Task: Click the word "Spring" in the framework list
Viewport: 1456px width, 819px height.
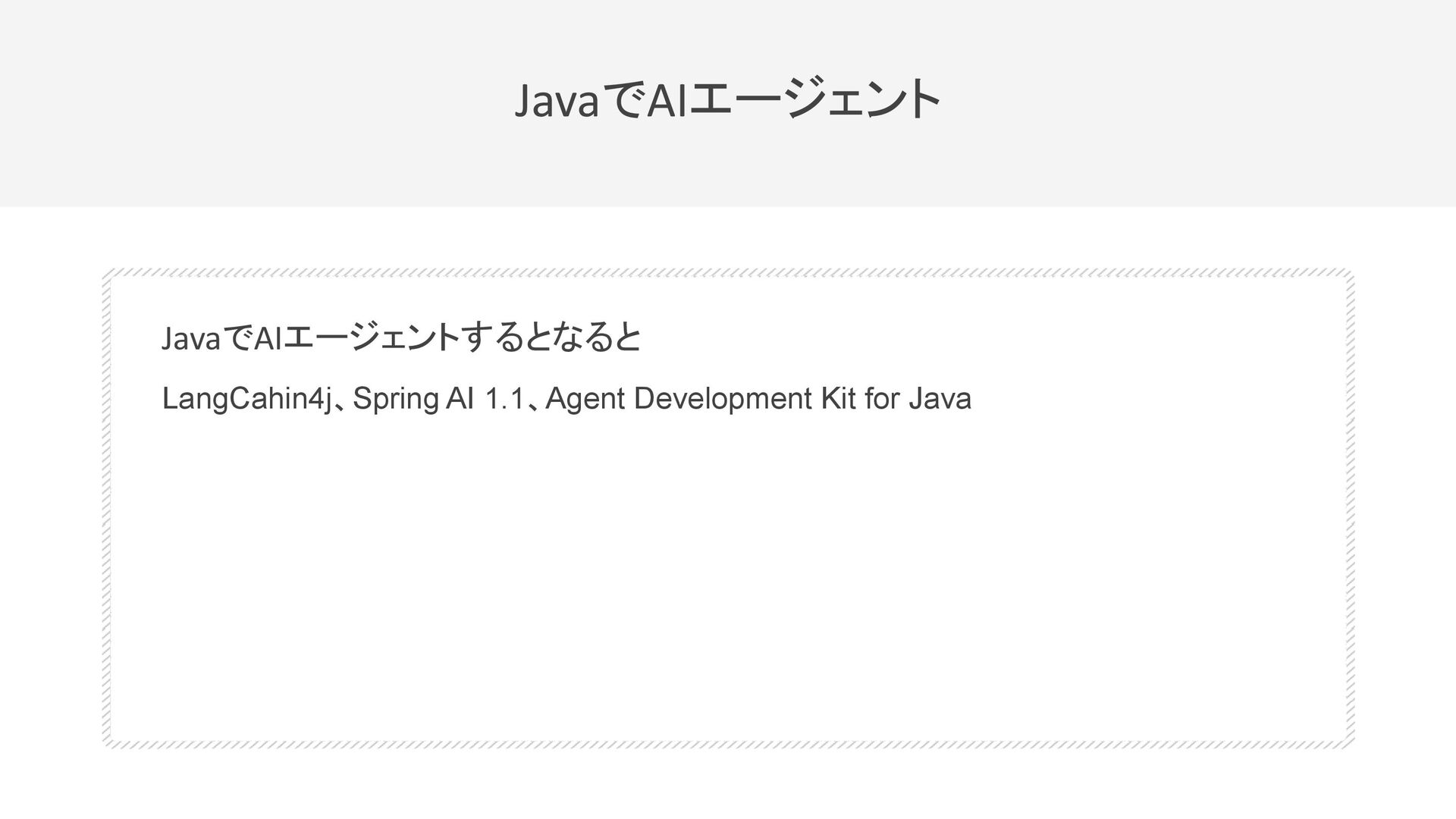Action: (395, 399)
